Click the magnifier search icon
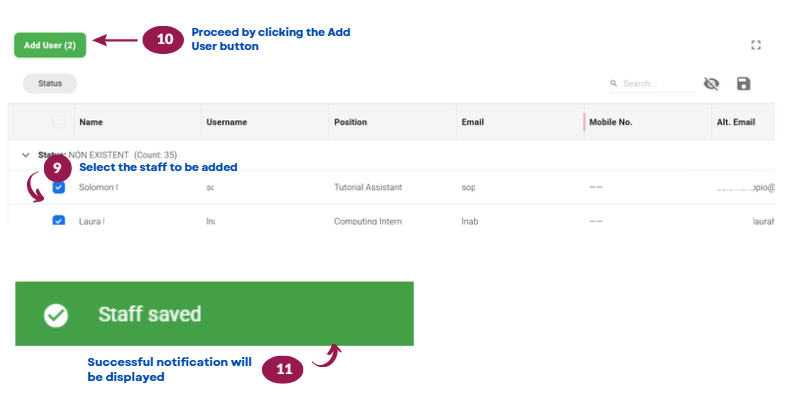Screen dimensions: 803x404 614,83
